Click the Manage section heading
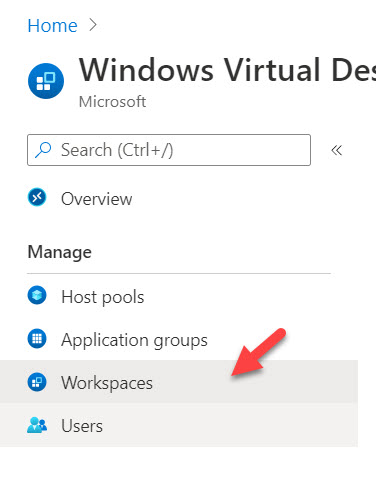The height and width of the screenshot is (491, 376). pos(60,252)
